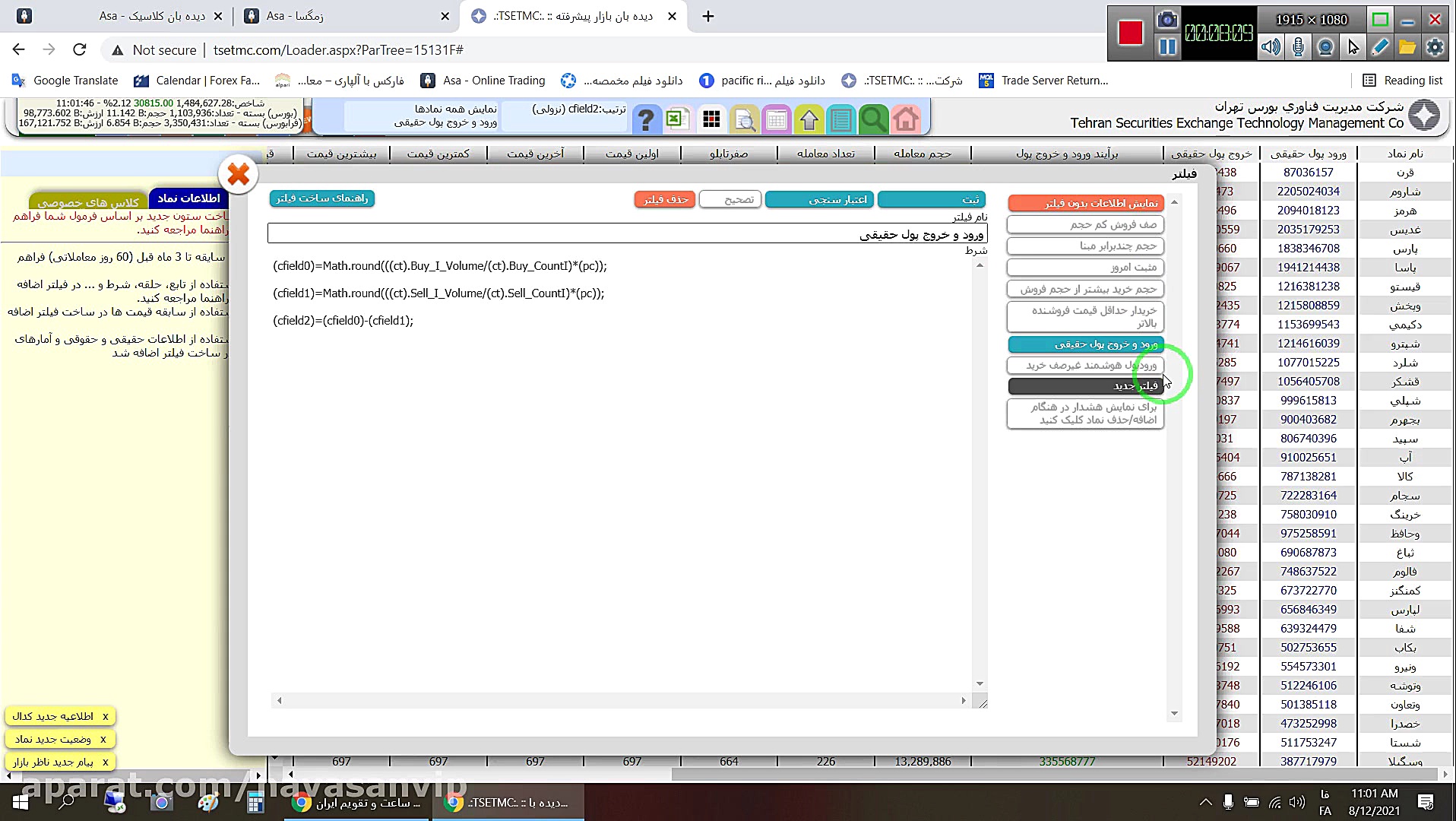The width and height of the screenshot is (1456, 821).
Task: Take a snapshot with recorder camera icon
Action: point(1167,20)
